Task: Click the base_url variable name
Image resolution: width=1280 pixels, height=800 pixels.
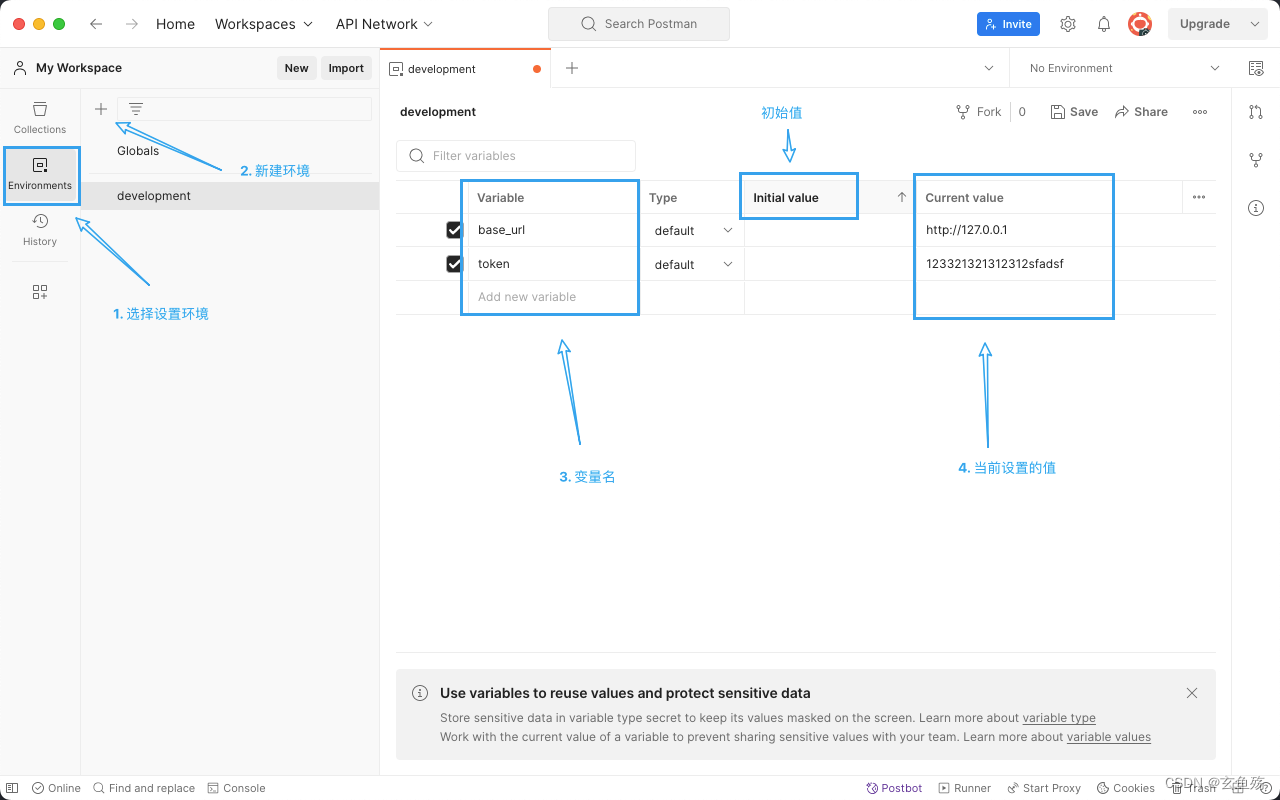Action: point(501,230)
